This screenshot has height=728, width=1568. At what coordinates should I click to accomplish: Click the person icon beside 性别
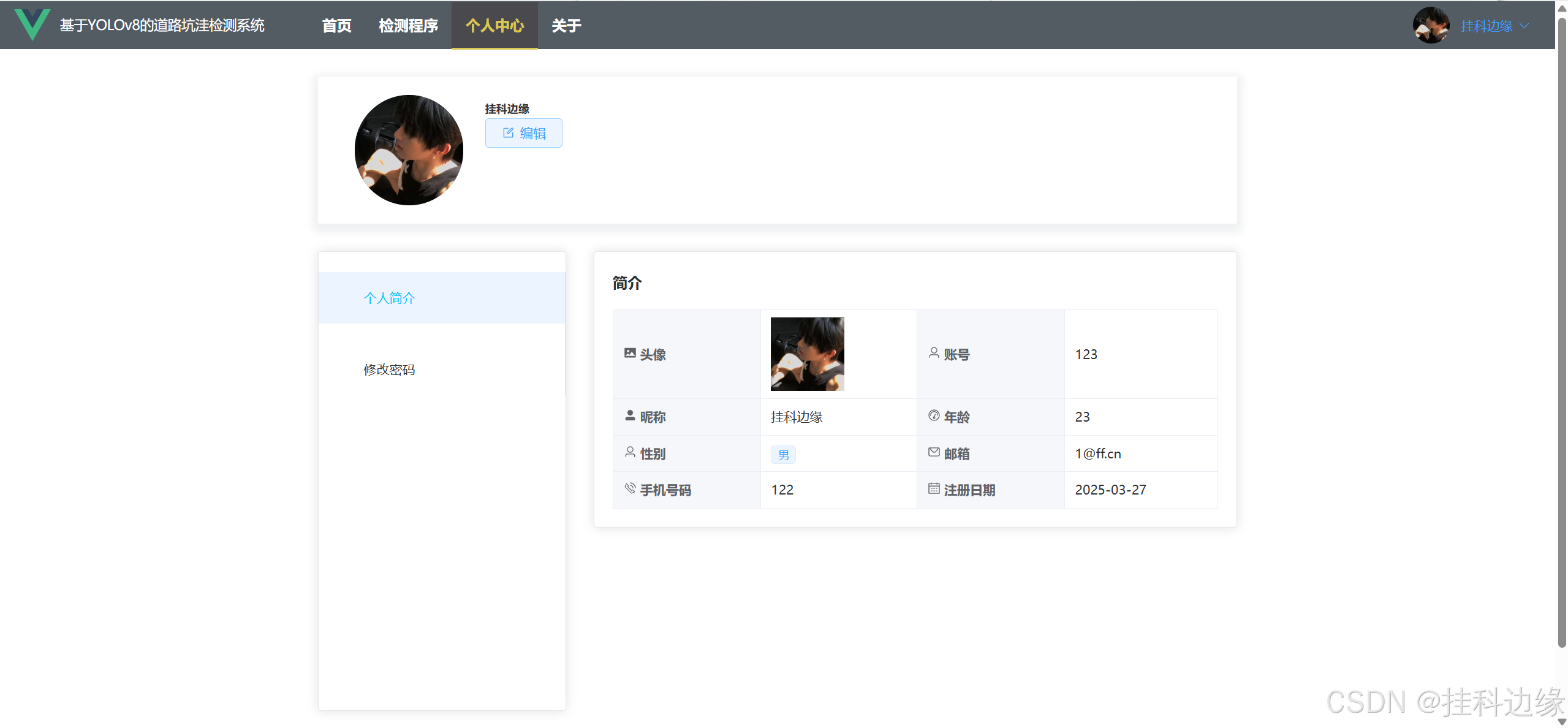click(x=630, y=452)
